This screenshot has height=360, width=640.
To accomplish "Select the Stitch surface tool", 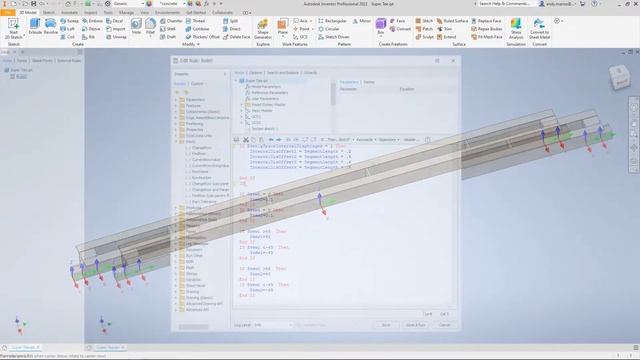I will (x=424, y=21).
